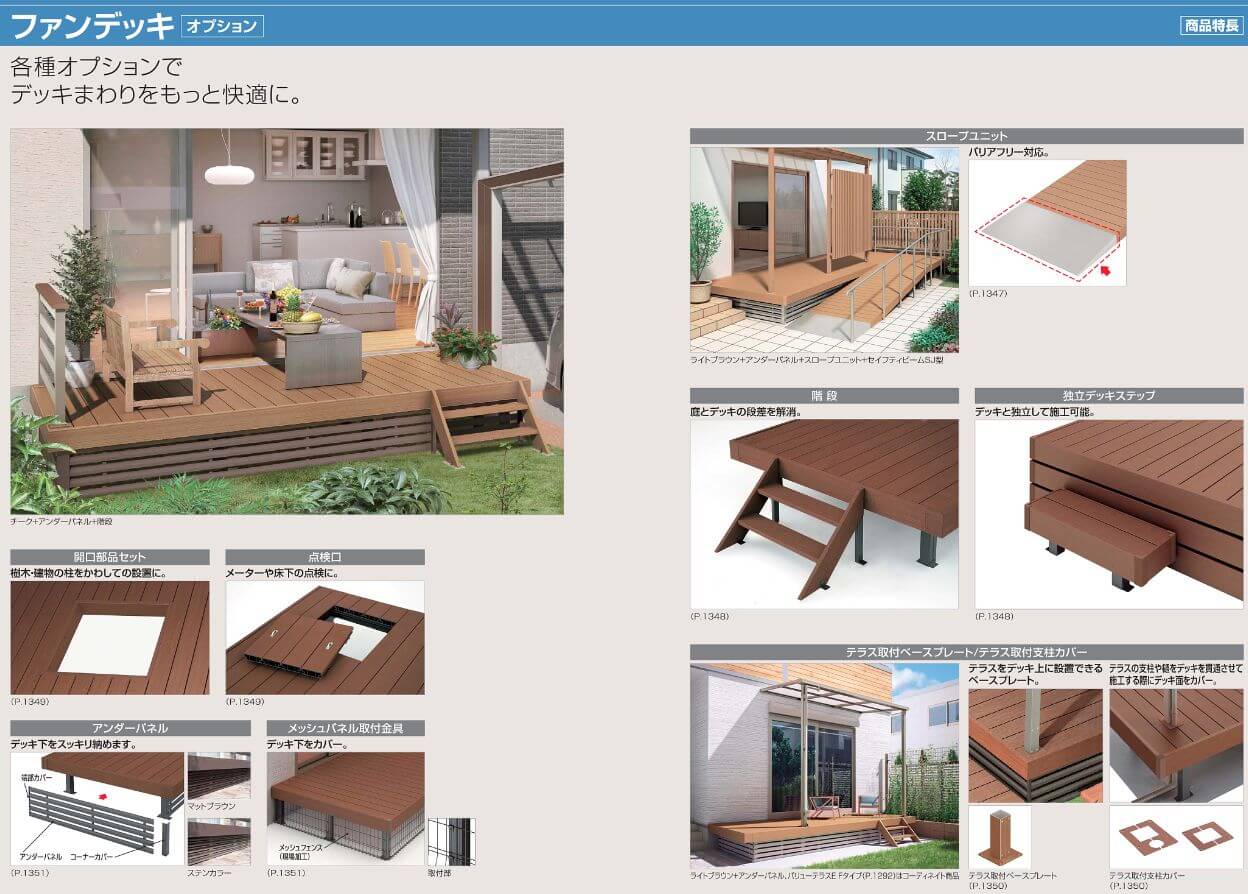Select the 開口部品セット section header

[x=110, y=557]
